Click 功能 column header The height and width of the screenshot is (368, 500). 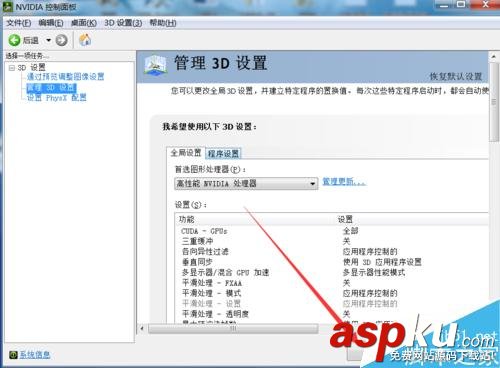point(187,219)
